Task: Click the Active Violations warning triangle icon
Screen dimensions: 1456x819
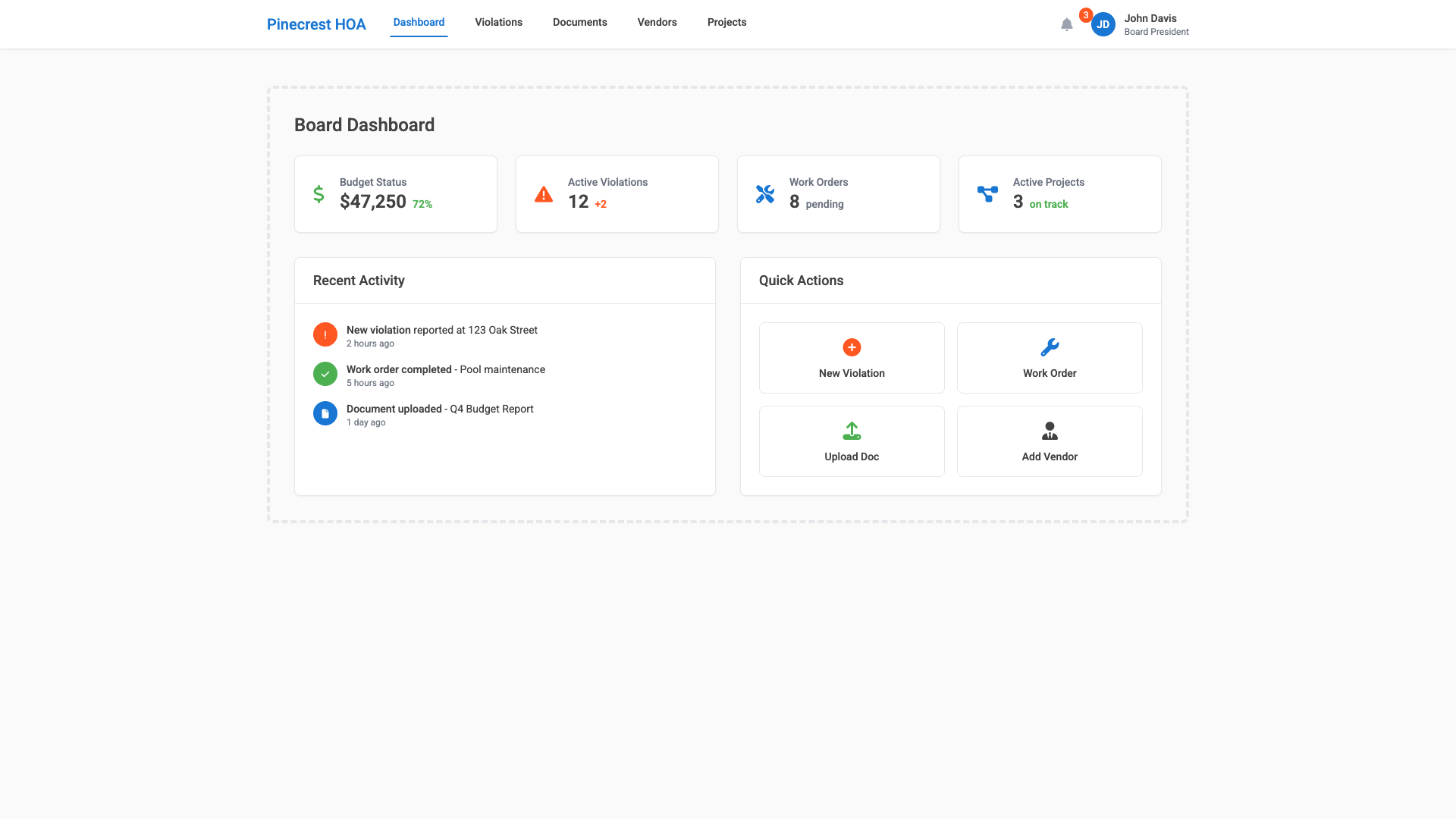Action: pyautogui.click(x=543, y=194)
